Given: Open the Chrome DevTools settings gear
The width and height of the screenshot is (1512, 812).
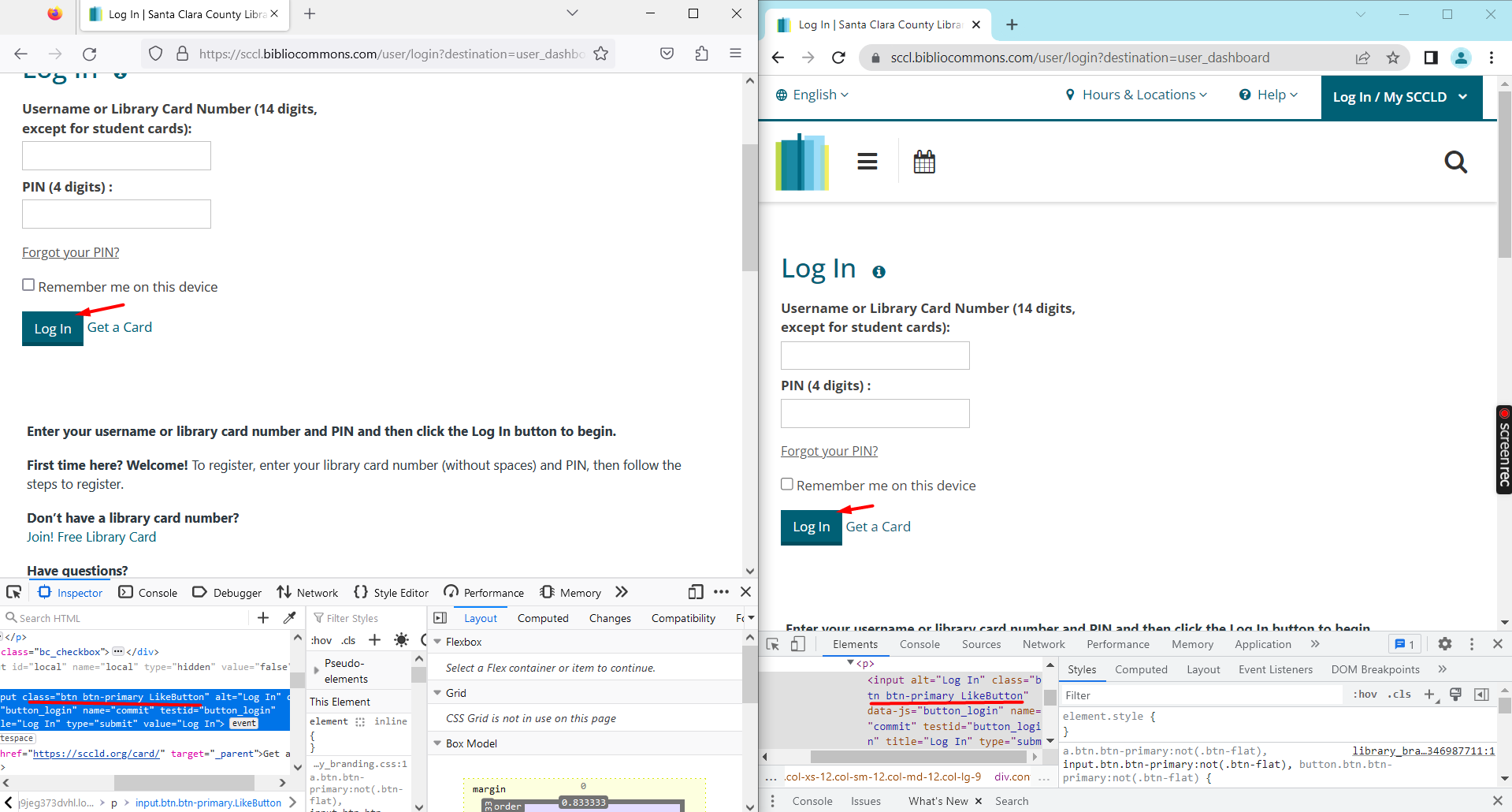Looking at the screenshot, I should tap(1444, 644).
